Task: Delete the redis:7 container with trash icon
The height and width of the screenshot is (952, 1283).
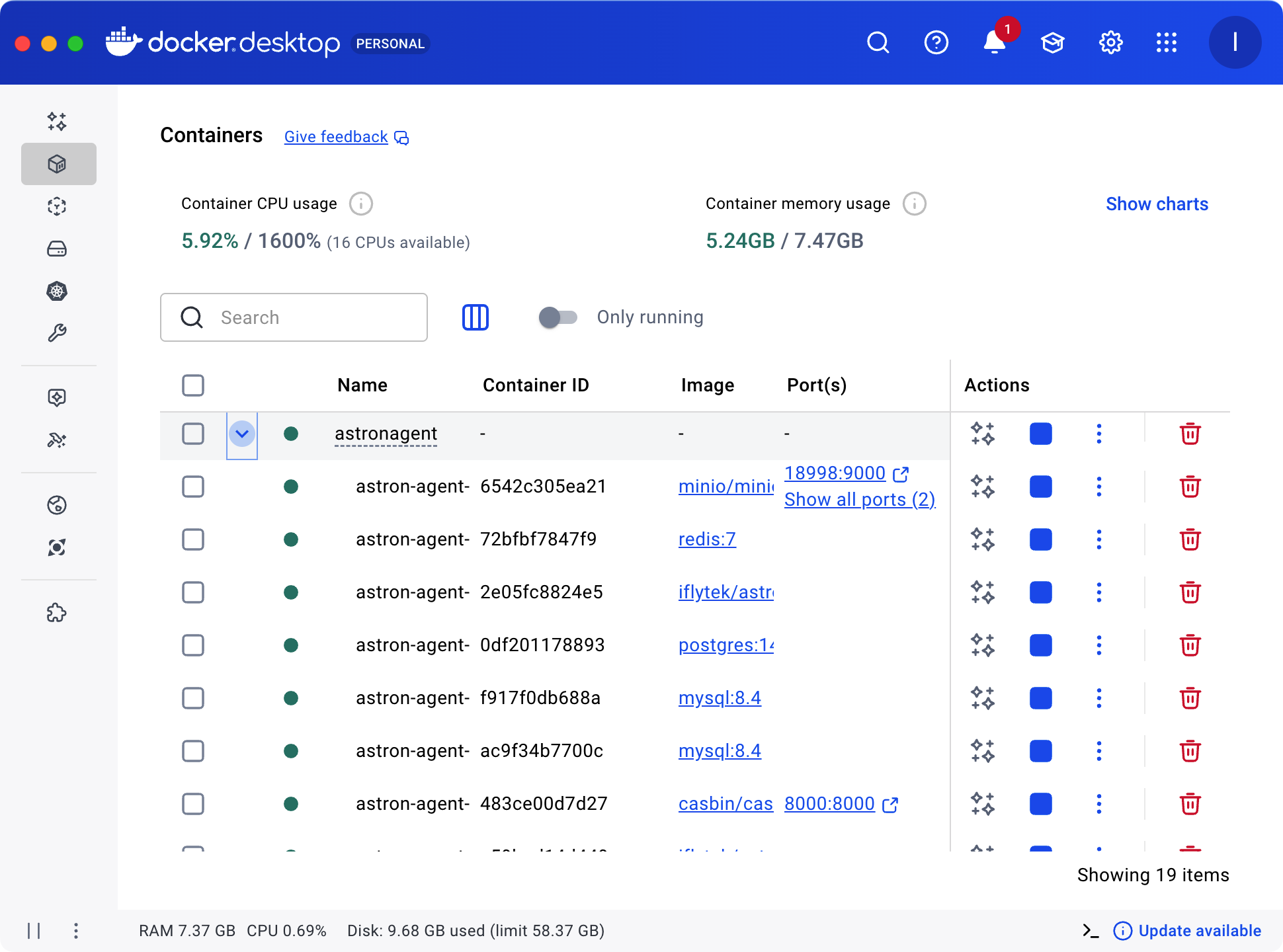Action: point(1190,539)
